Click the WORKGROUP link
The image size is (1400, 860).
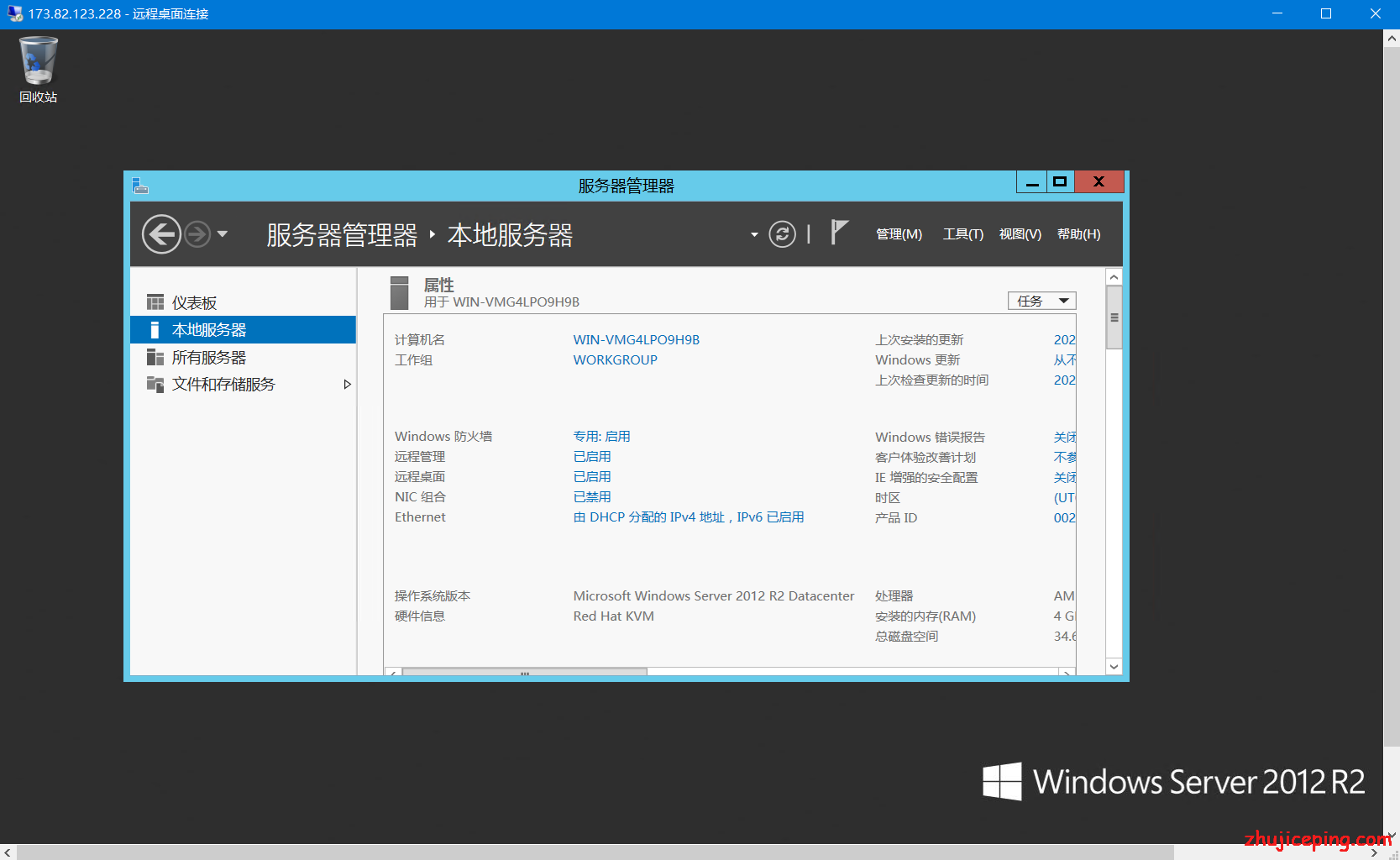(x=615, y=360)
